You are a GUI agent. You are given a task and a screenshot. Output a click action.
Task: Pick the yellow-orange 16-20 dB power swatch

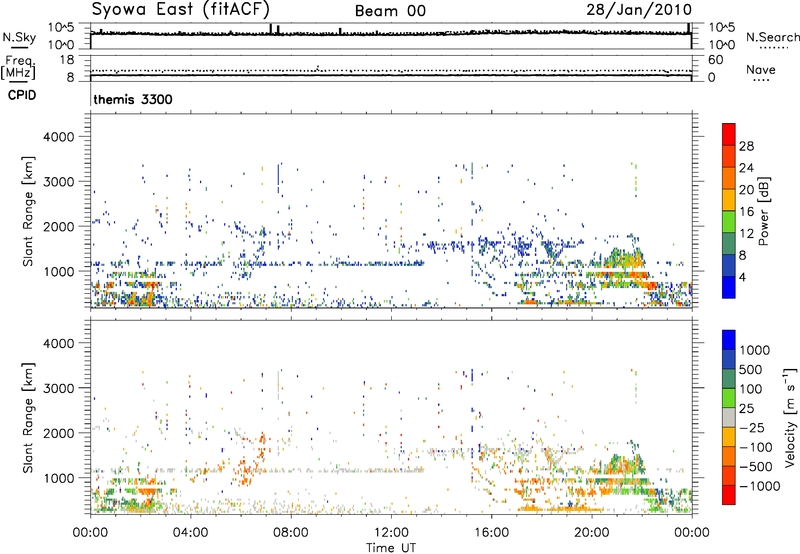729,200
